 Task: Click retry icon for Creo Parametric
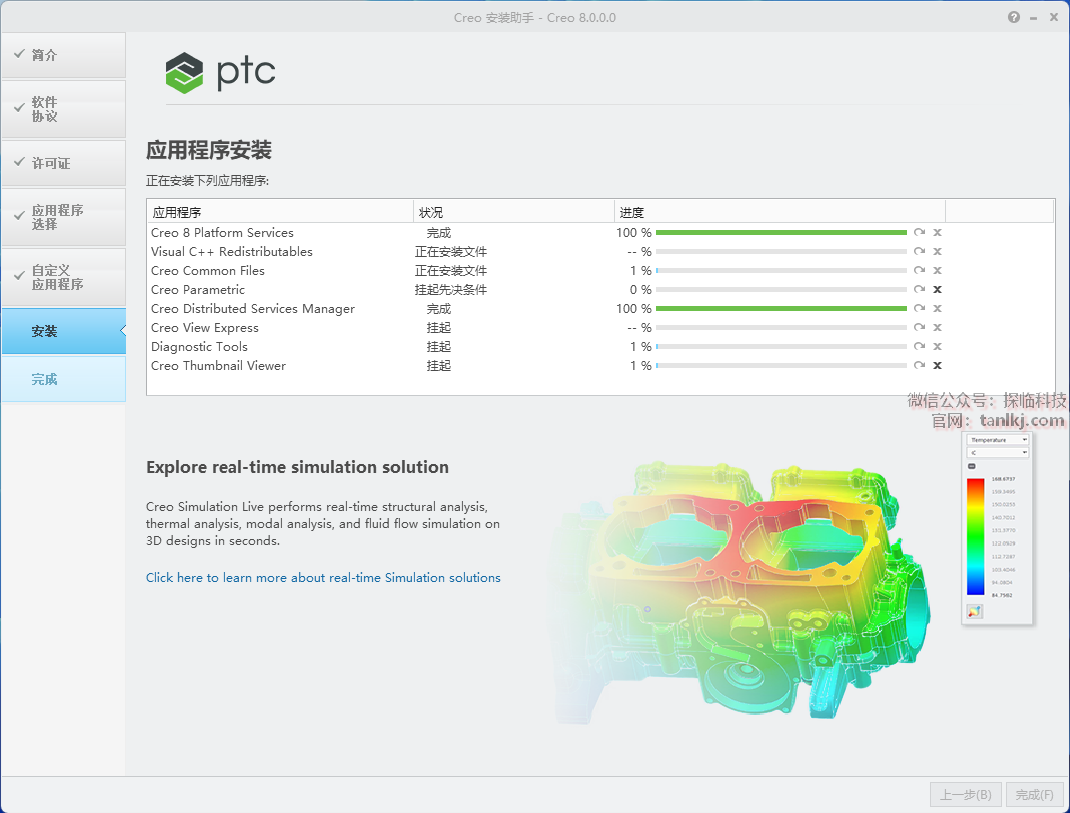click(x=919, y=289)
